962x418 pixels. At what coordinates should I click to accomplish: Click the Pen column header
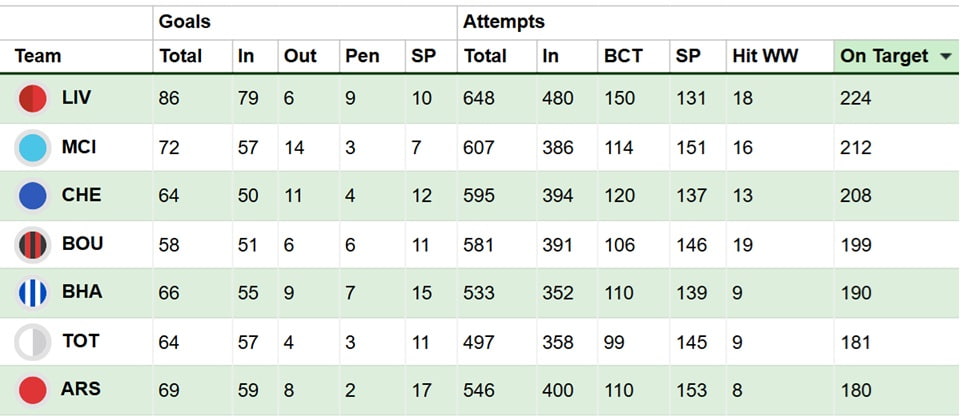[362, 57]
